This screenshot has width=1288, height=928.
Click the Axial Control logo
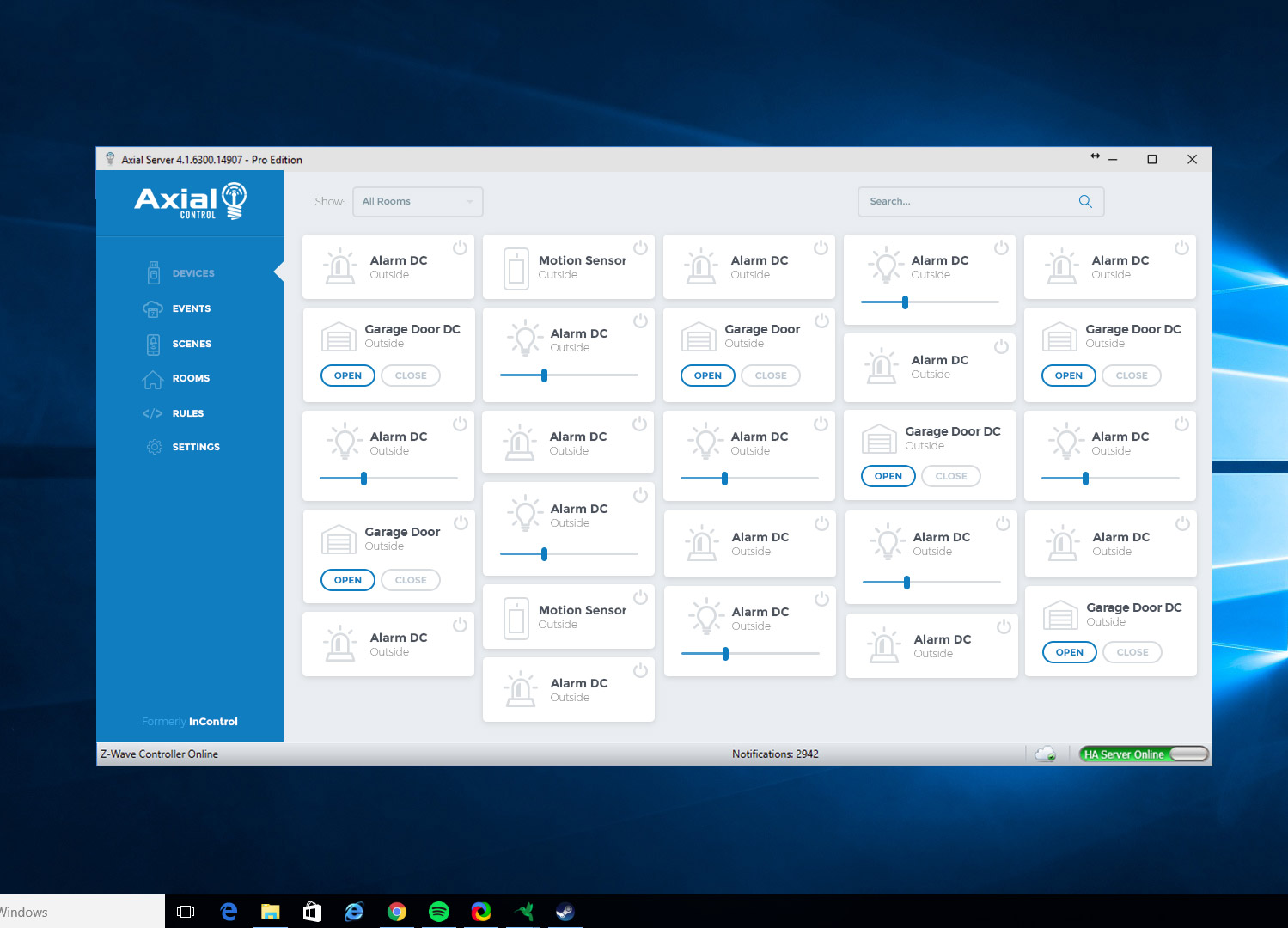click(190, 202)
